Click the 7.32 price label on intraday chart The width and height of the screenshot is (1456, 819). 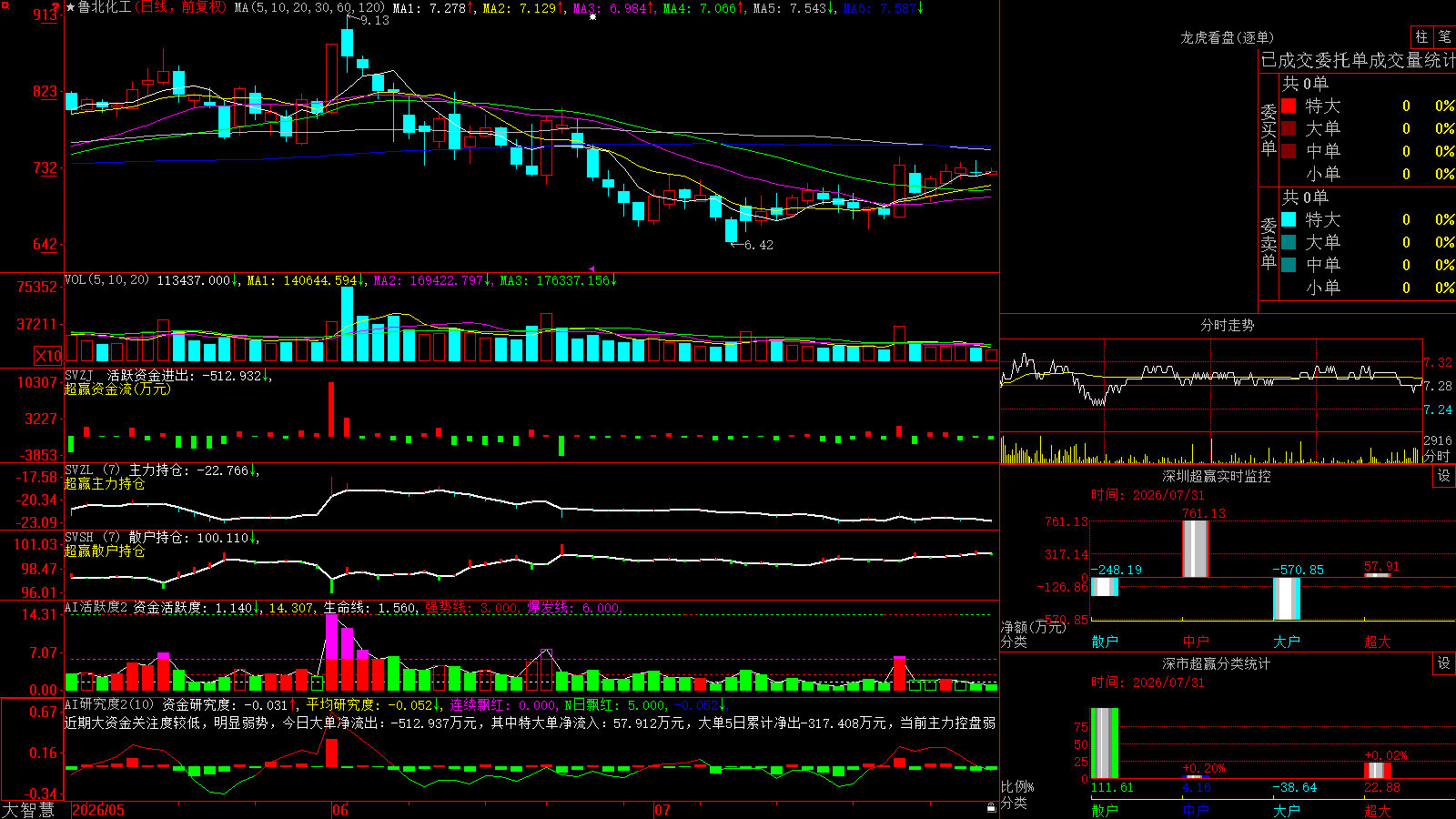[x=1439, y=362]
